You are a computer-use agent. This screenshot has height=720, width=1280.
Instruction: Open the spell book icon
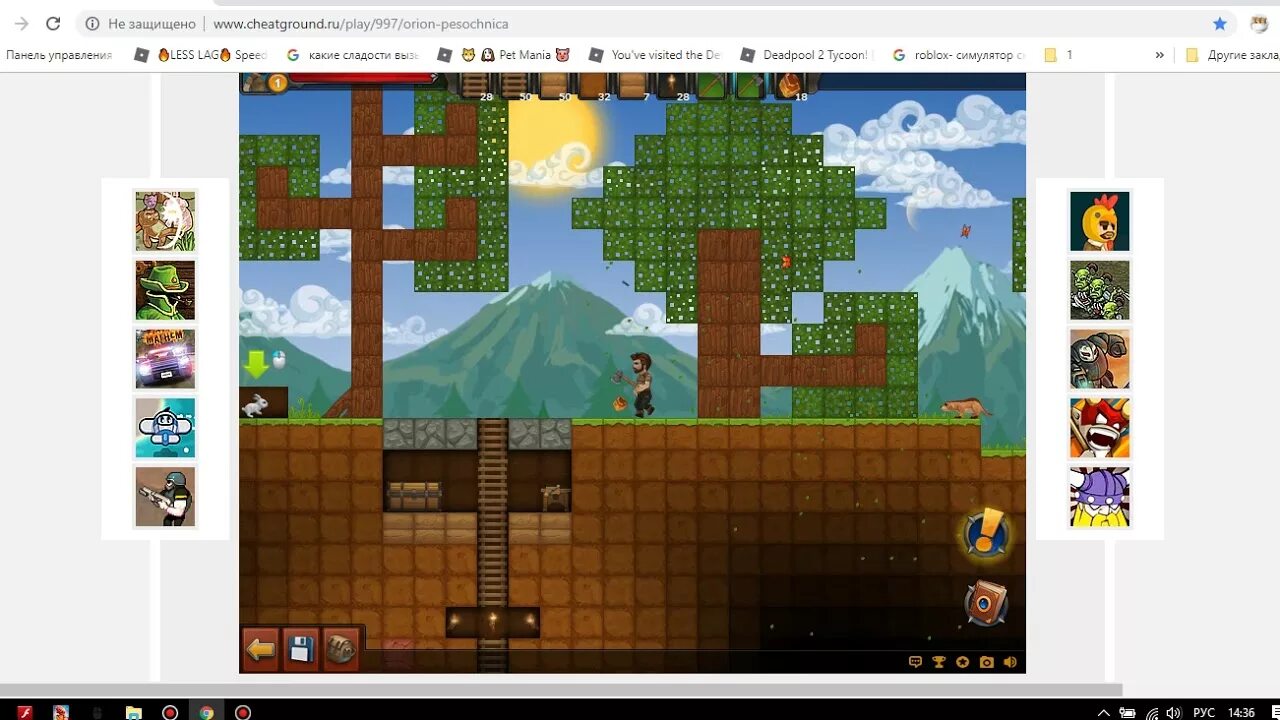(986, 603)
